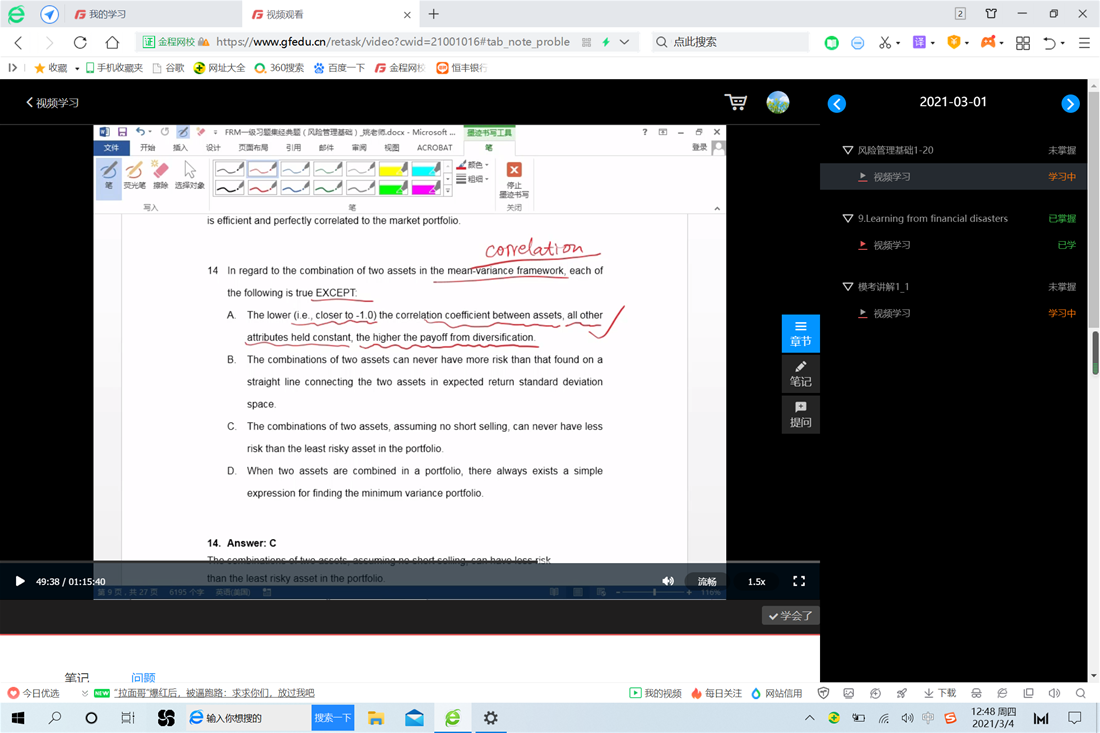Open the 提问 question panel
Image resolution: width=1100 pixels, height=733 pixels.
(x=800, y=415)
